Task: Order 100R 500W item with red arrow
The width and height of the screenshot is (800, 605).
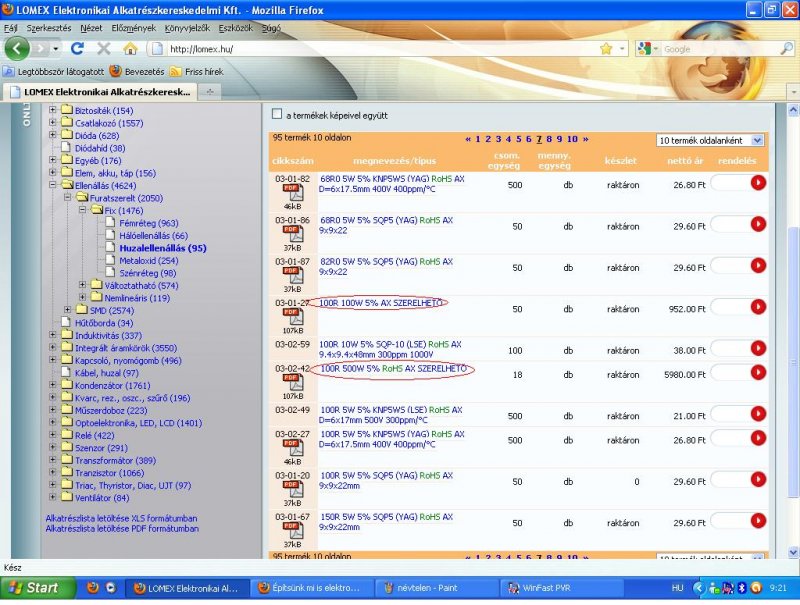Action: point(758,372)
